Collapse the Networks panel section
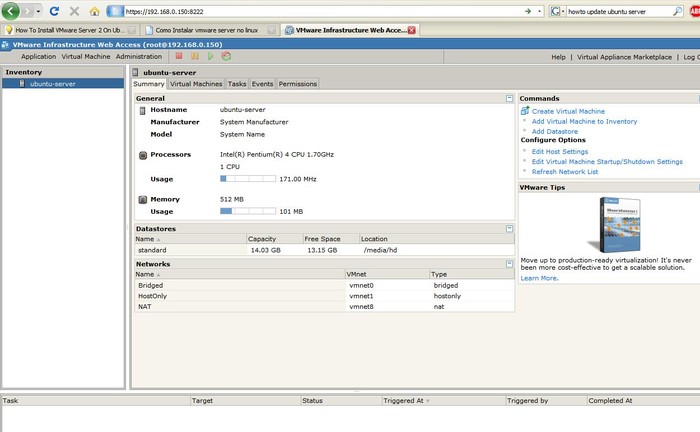Screen dimensions: 700x432 [x=509, y=263]
